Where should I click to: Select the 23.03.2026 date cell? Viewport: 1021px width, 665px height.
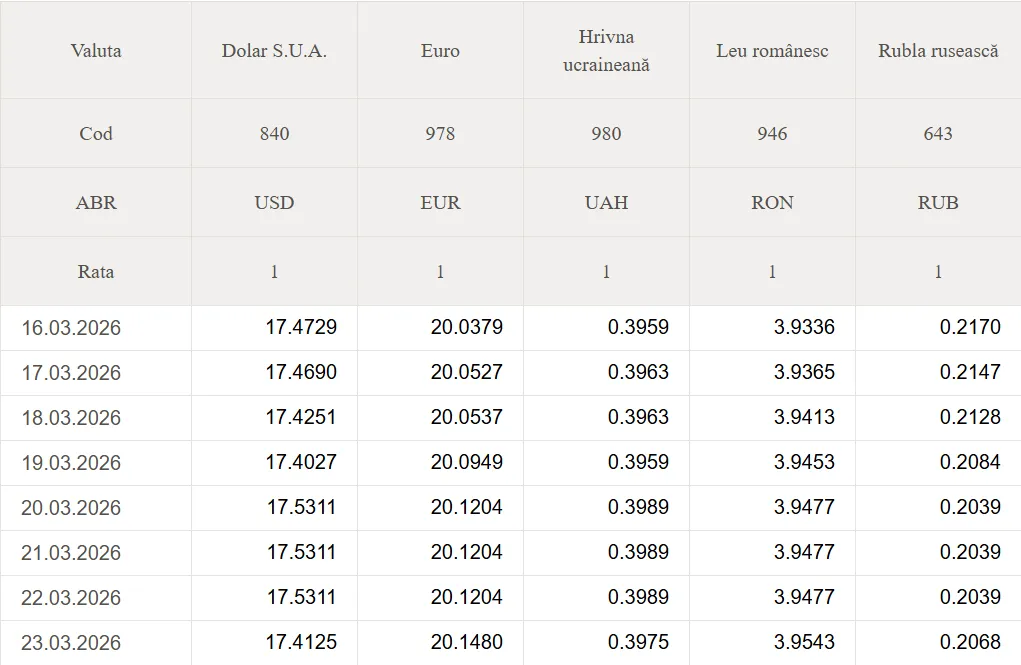[71, 643]
